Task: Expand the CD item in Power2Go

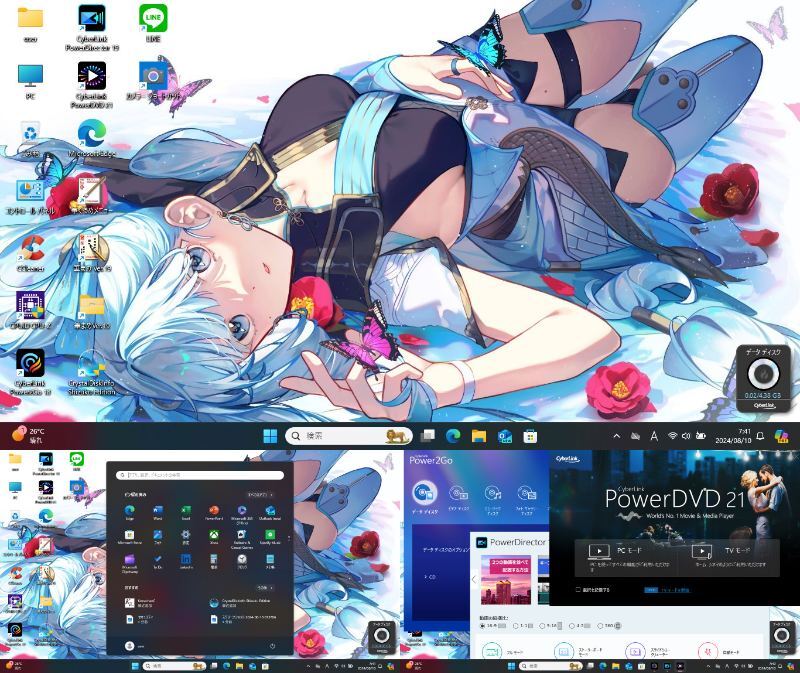Action: point(430,577)
